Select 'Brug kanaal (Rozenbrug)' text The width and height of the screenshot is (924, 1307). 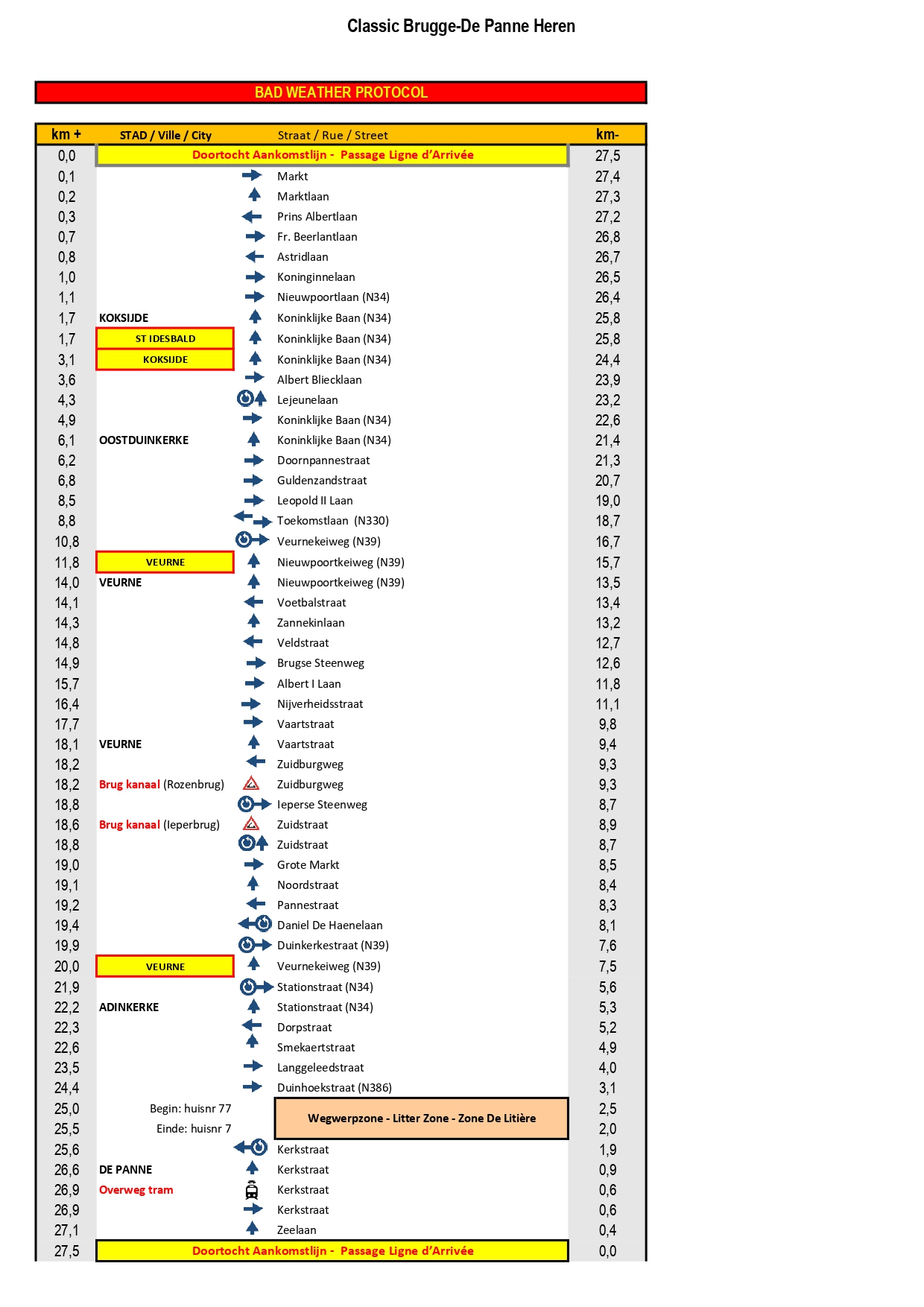tap(162, 785)
